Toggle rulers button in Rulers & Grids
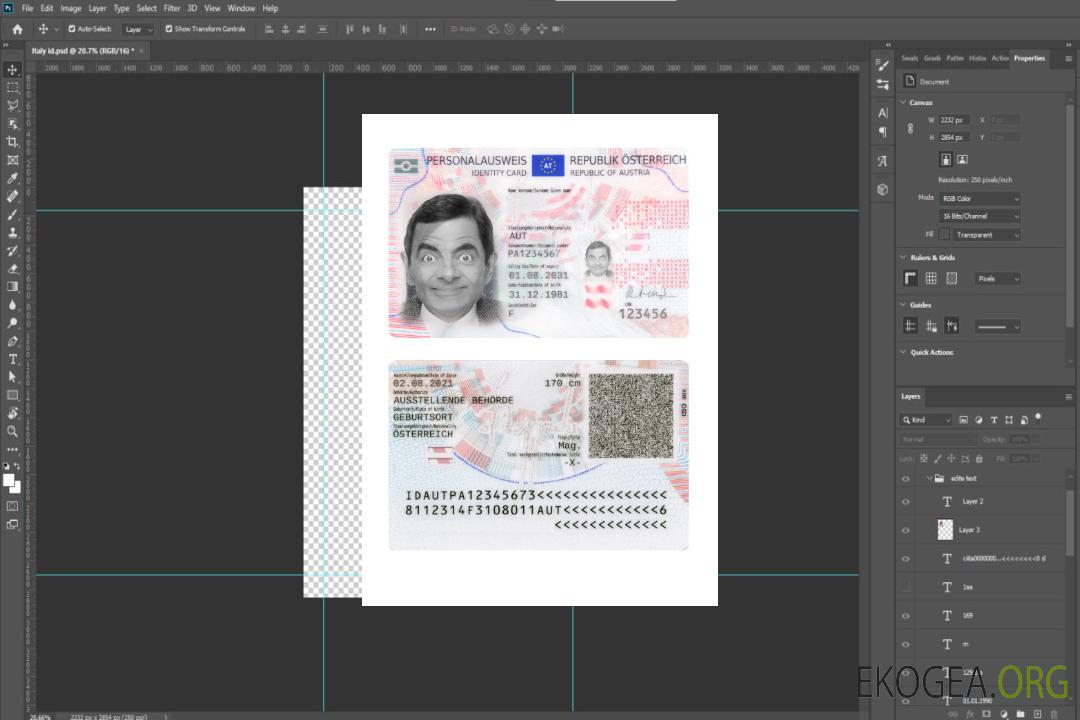This screenshot has width=1080, height=720. pyautogui.click(x=911, y=278)
